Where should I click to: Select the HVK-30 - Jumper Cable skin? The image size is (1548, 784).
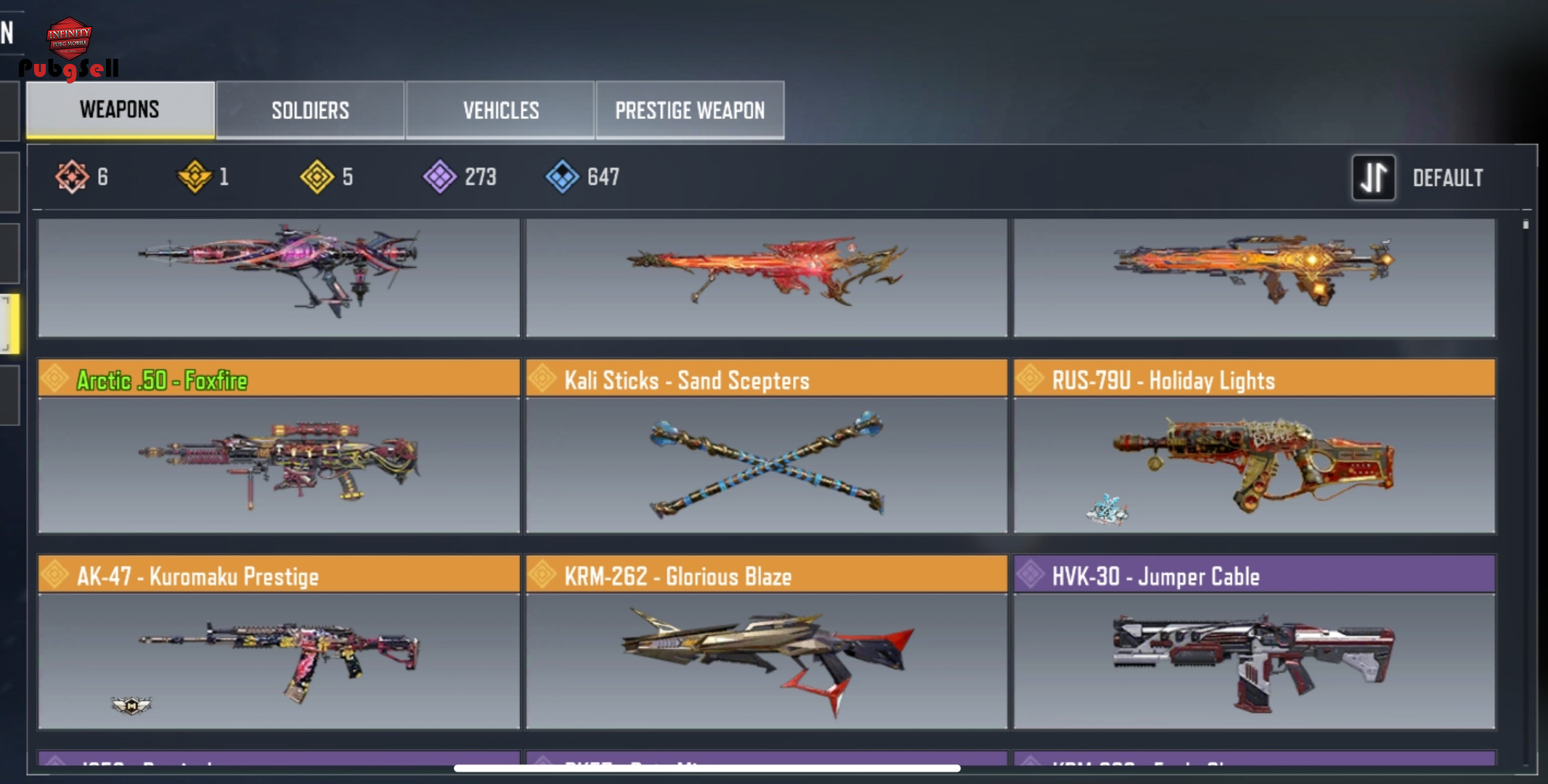coord(1255,642)
